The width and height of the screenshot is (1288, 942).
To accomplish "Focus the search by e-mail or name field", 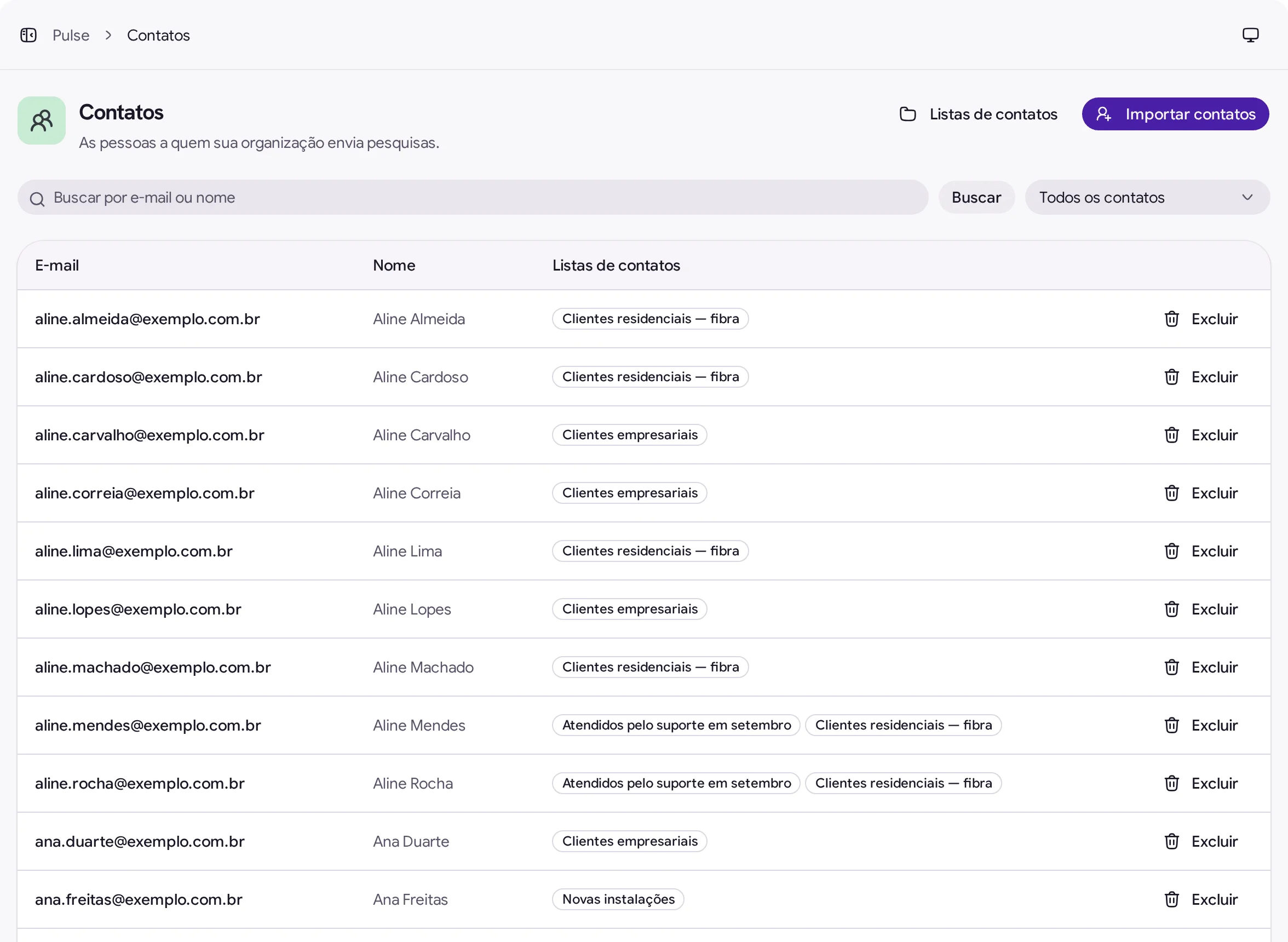I will coord(473,197).
